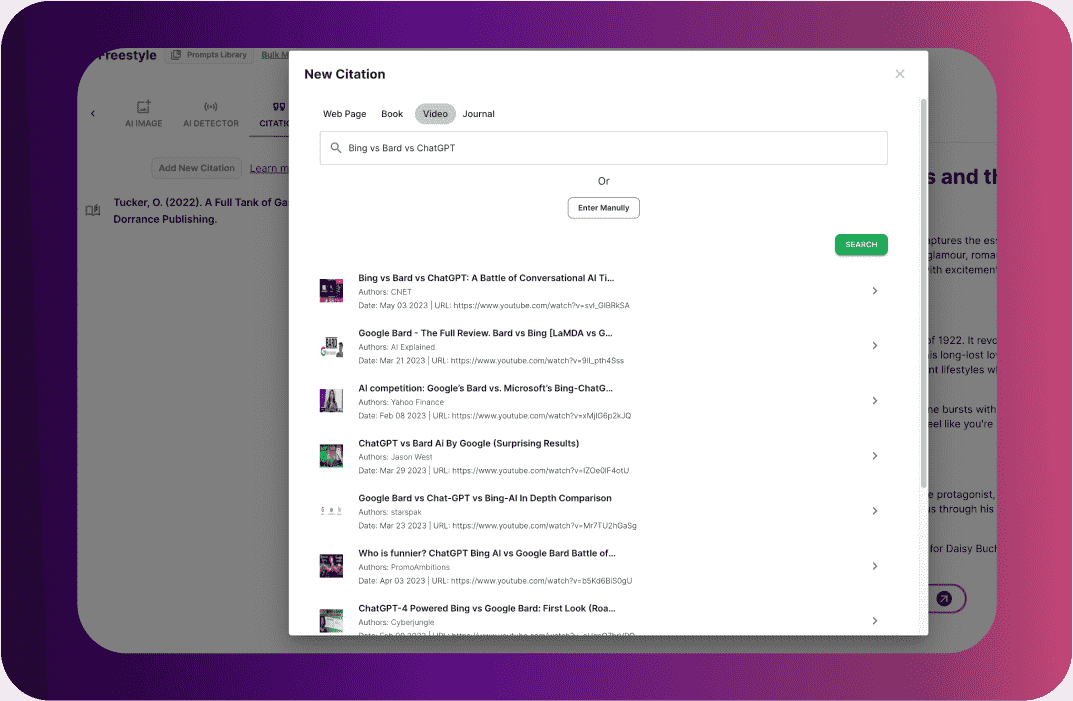Open the Citation tool tab in background toolbar
The width and height of the screenshot is (1073, 701).
pos(274,114)
